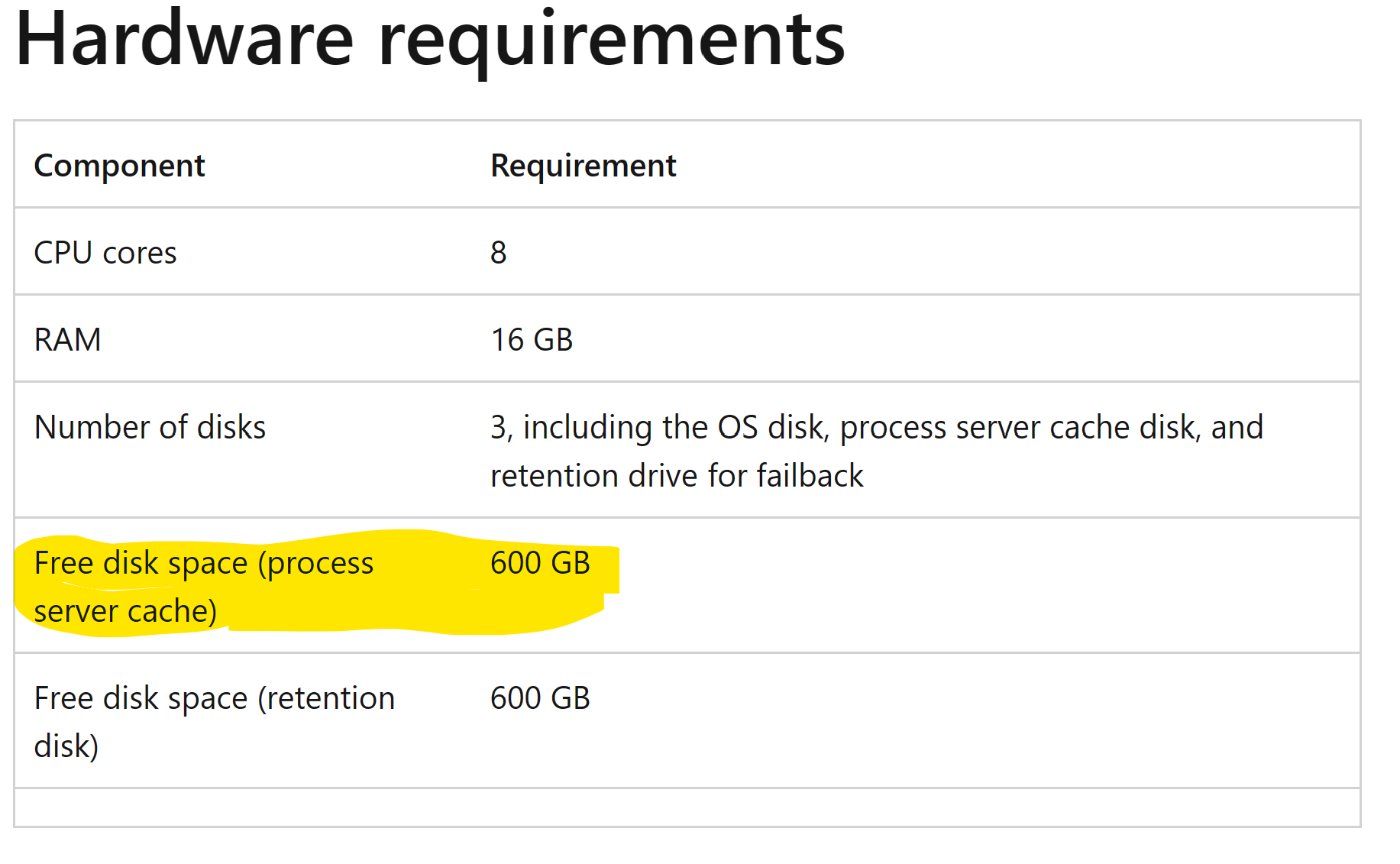The image size is (1400, 864).
Task: Click the empty last row of the table
Action: point(686,807)
